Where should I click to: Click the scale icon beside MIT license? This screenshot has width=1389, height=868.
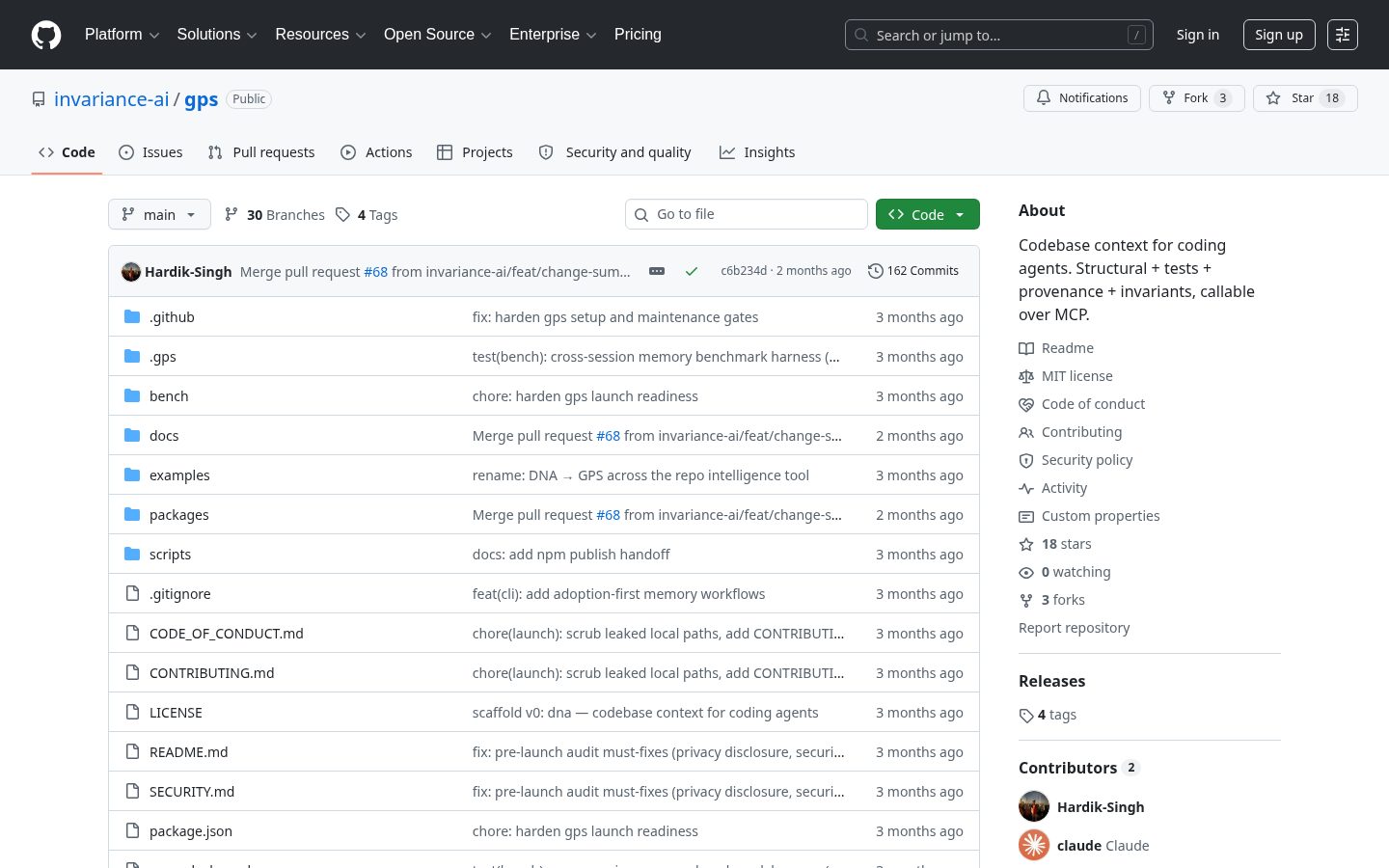(x=1026, y=376)
